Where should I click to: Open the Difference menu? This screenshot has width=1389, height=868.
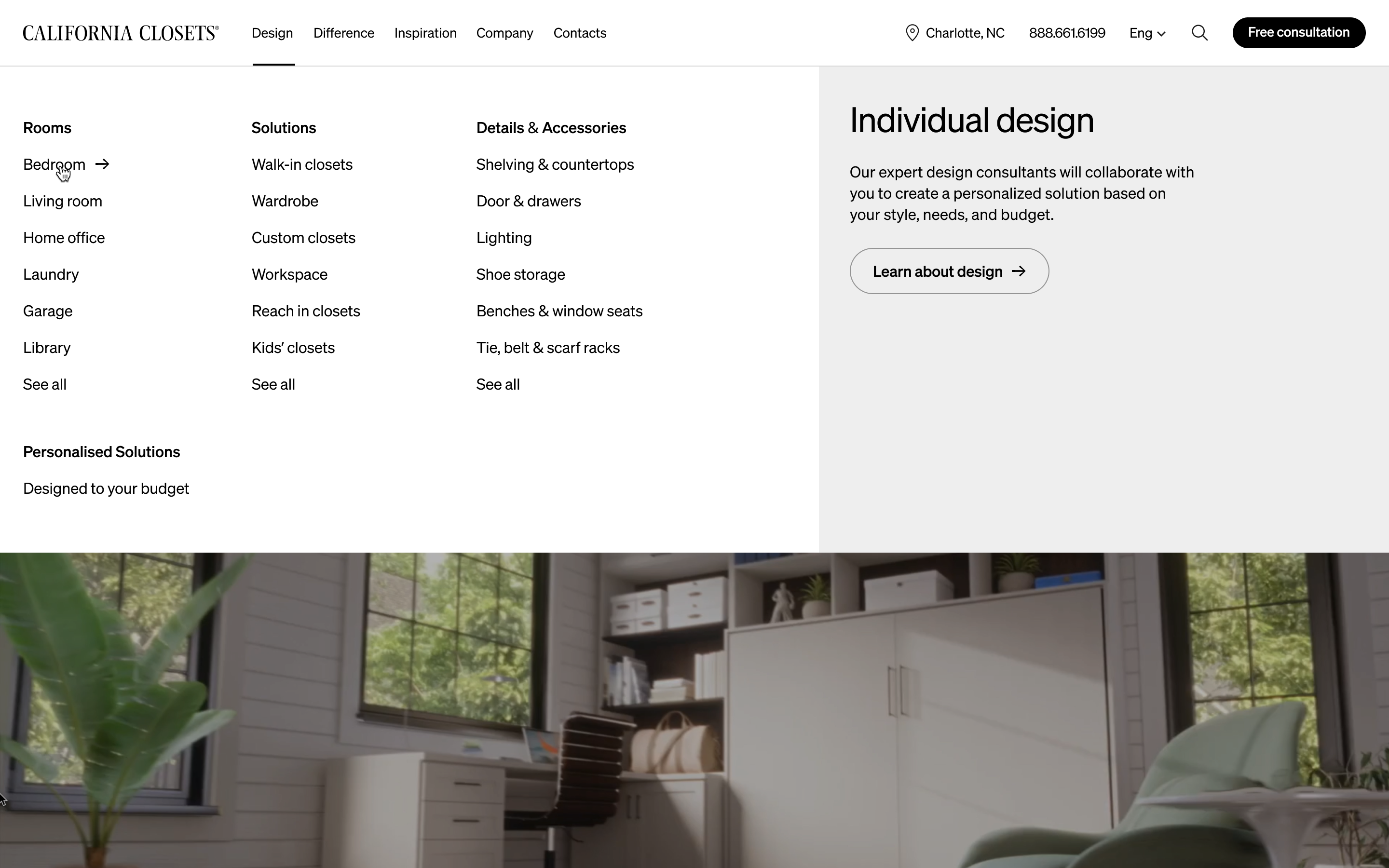click(x=344, y=33)
